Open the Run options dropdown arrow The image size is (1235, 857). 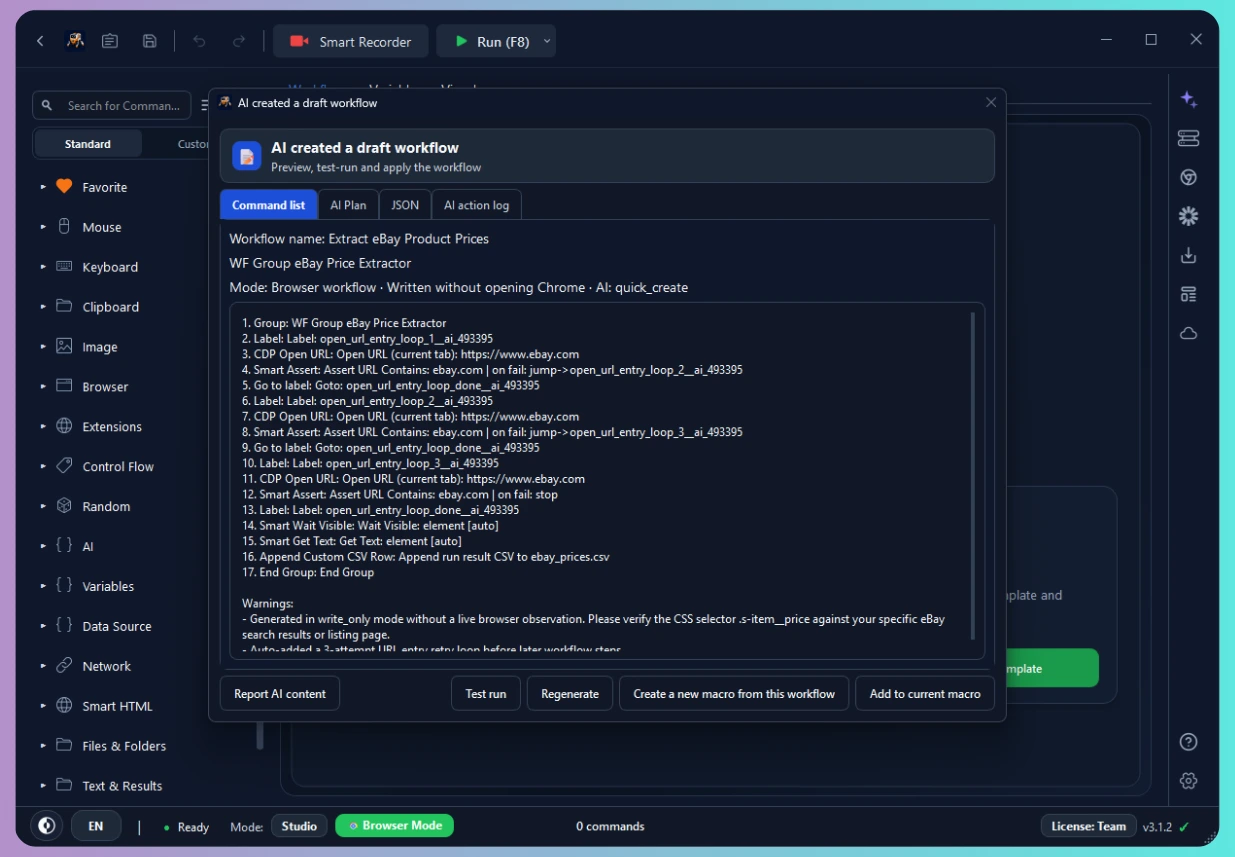coord(547,41)
